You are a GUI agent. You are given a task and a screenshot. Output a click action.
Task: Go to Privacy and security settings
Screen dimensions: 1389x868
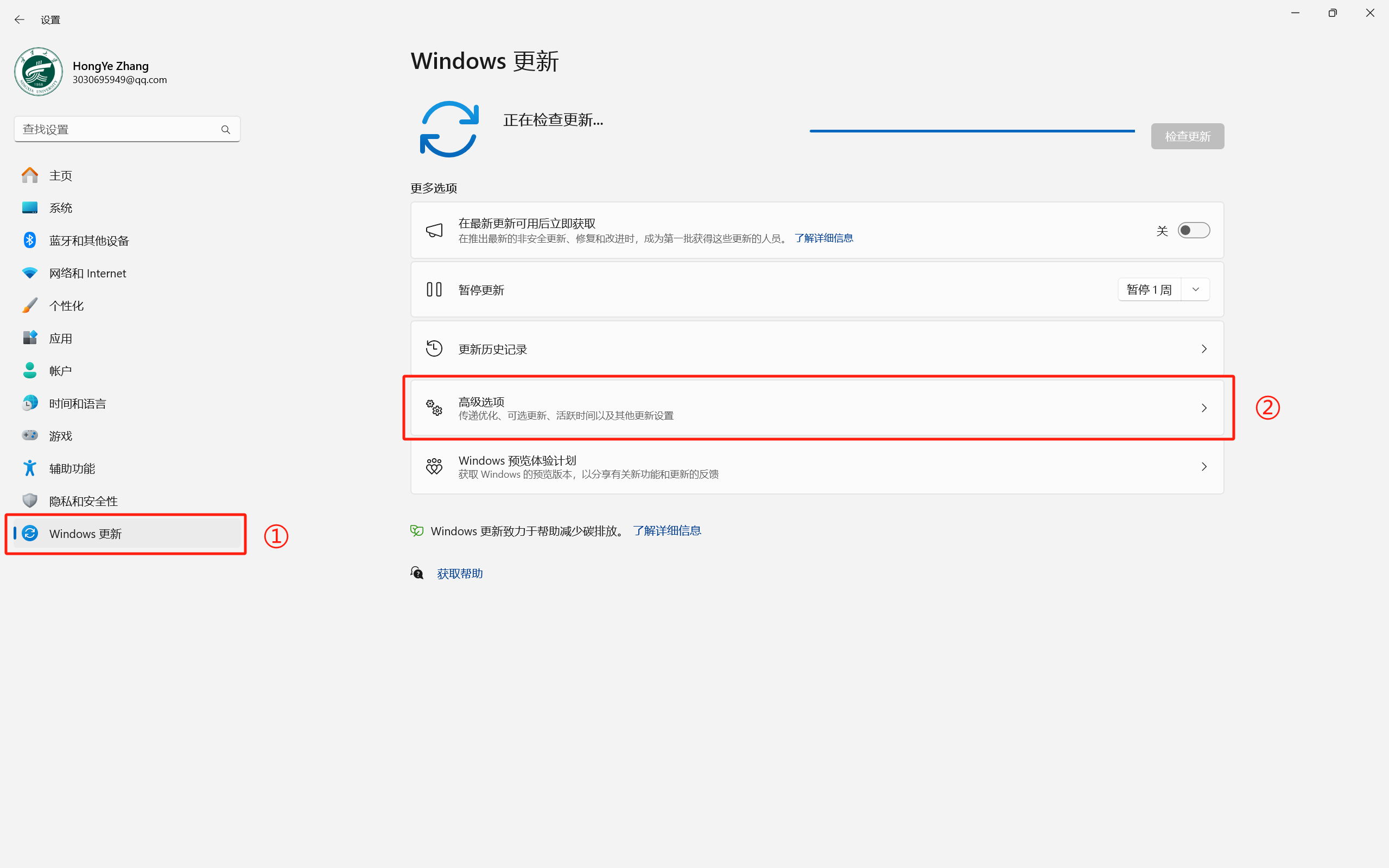(83, 501)
